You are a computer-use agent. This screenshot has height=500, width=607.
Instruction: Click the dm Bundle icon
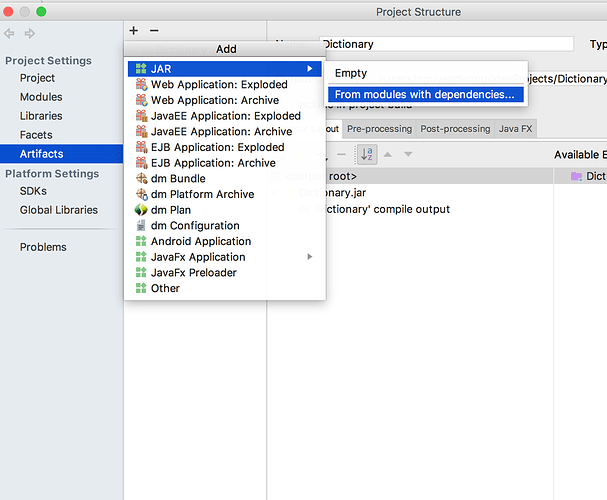(142, 179)
